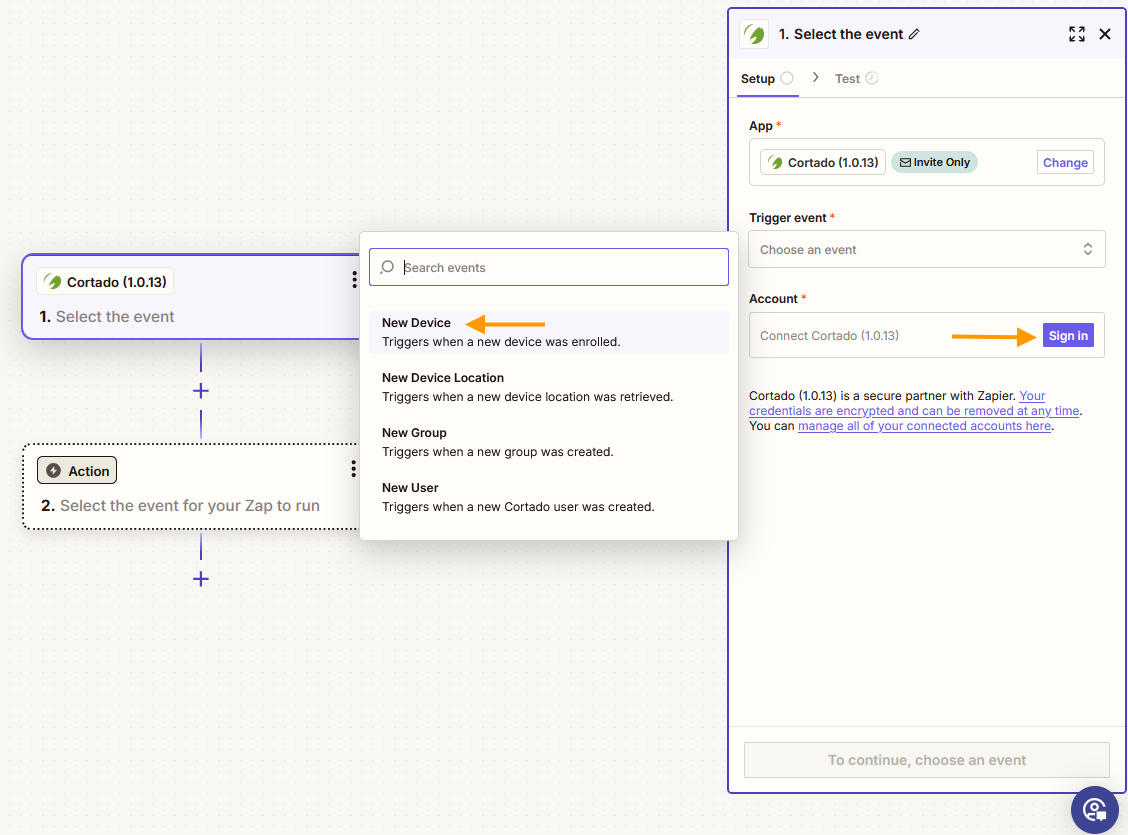Click 'Triggers when a new device was enrolled.'
The width and height of the screenshot is (1128, 835).
click(x=501, y=342)
